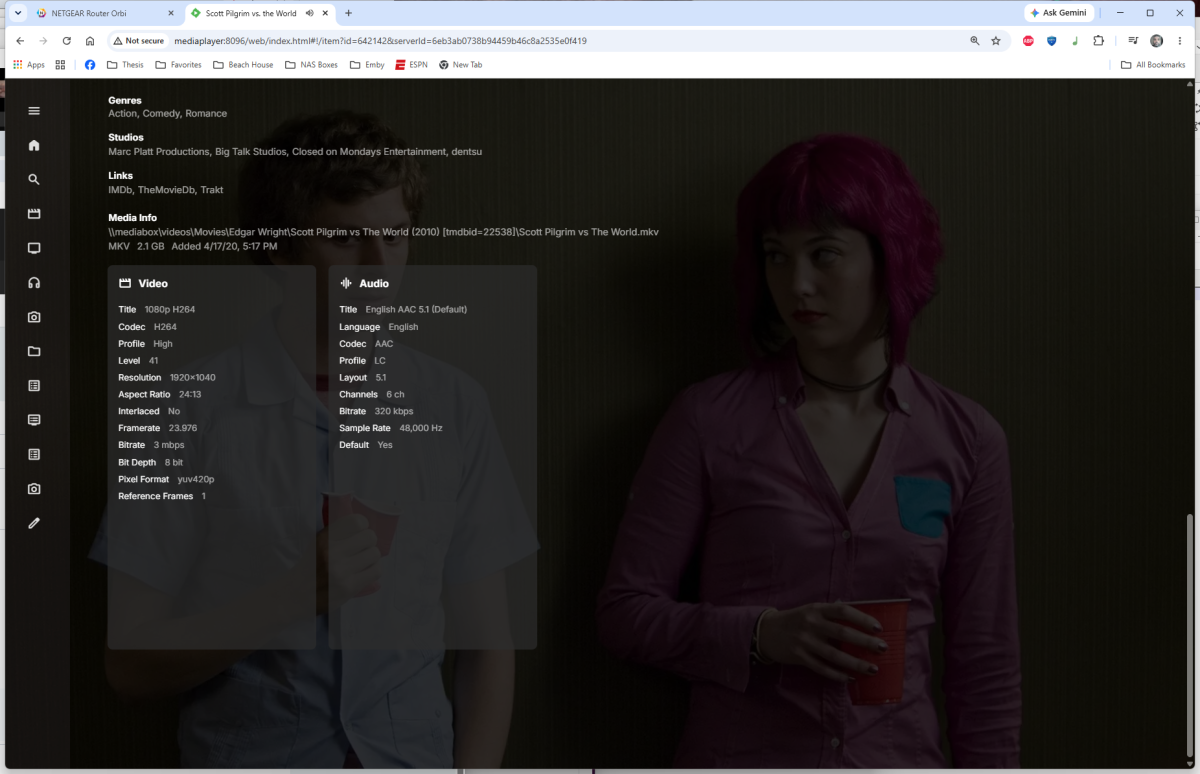Open the hamburger menu in Emby sidebar
Viewport: 1200px width, 774px height.
(x=34, y=111)
